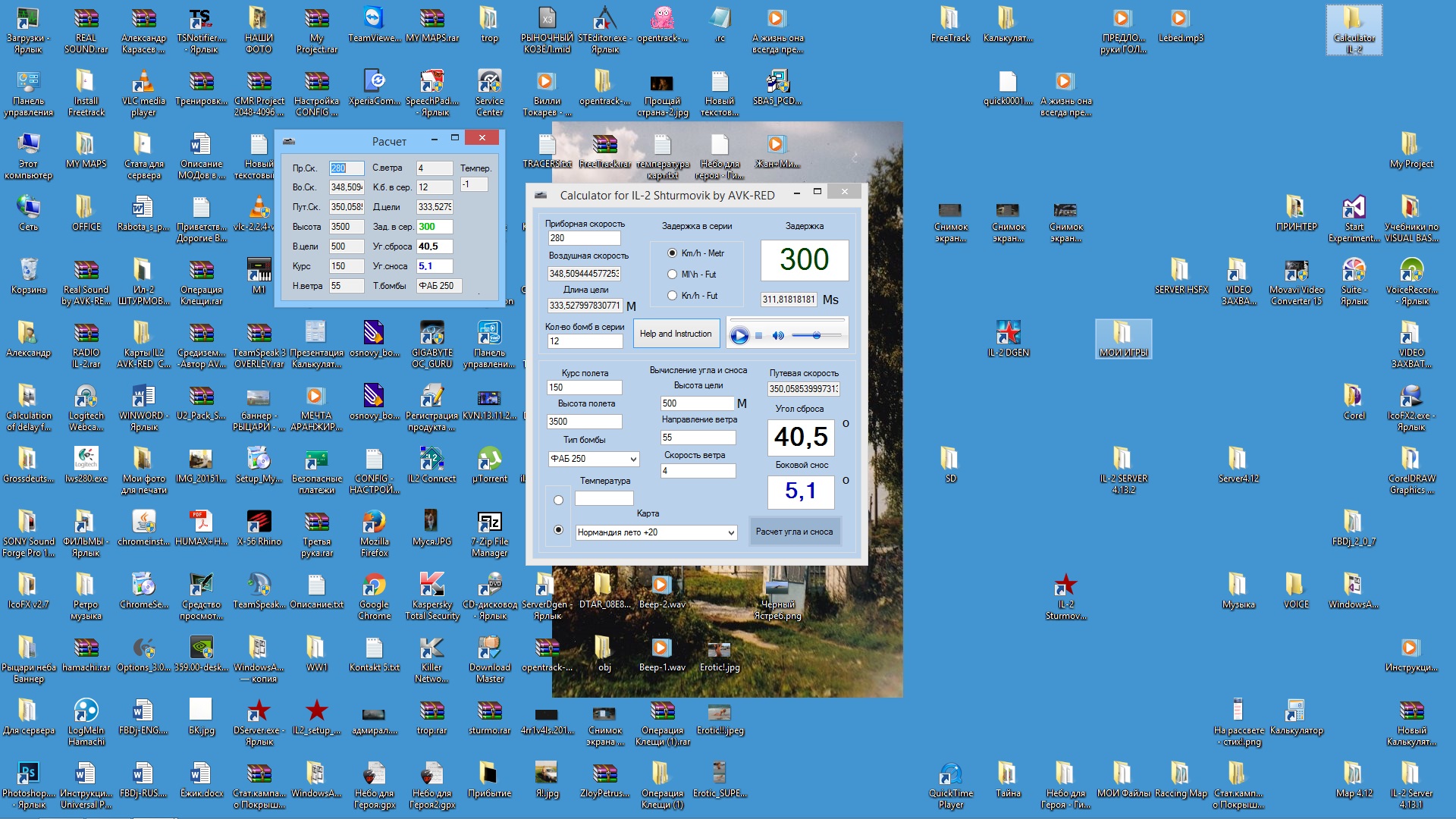Open the IL-2 DGEN desktop icon
The image size is (1456, 819).
point(1008,334)
